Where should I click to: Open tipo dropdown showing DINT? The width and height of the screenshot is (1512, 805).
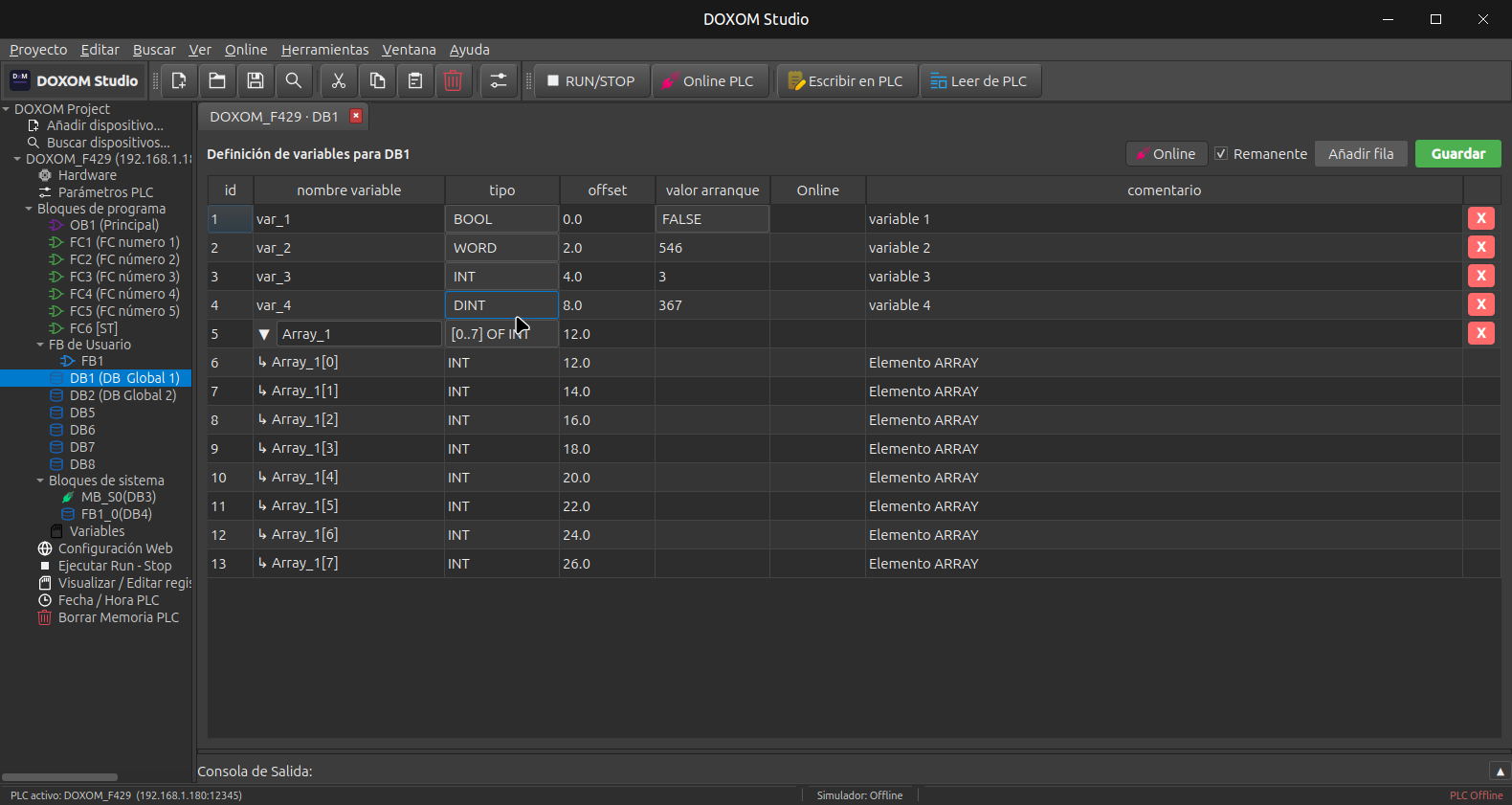tap(501, 305)
